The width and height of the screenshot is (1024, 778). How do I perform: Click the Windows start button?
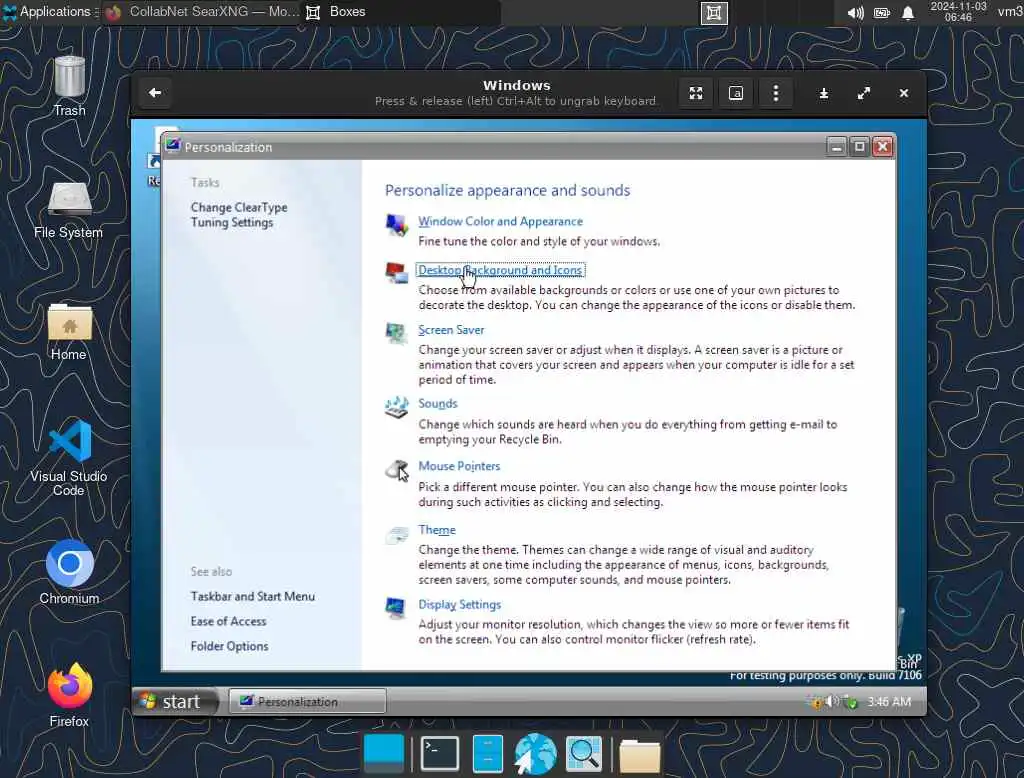point(174,702)
